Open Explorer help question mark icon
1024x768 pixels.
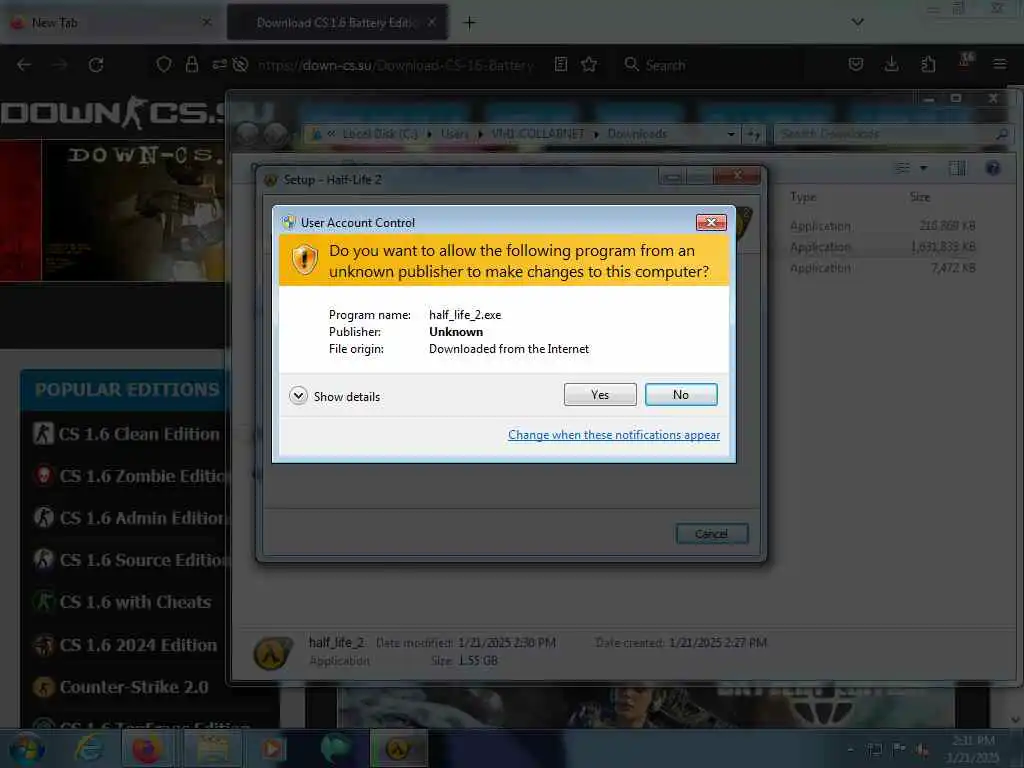point(993,168)
